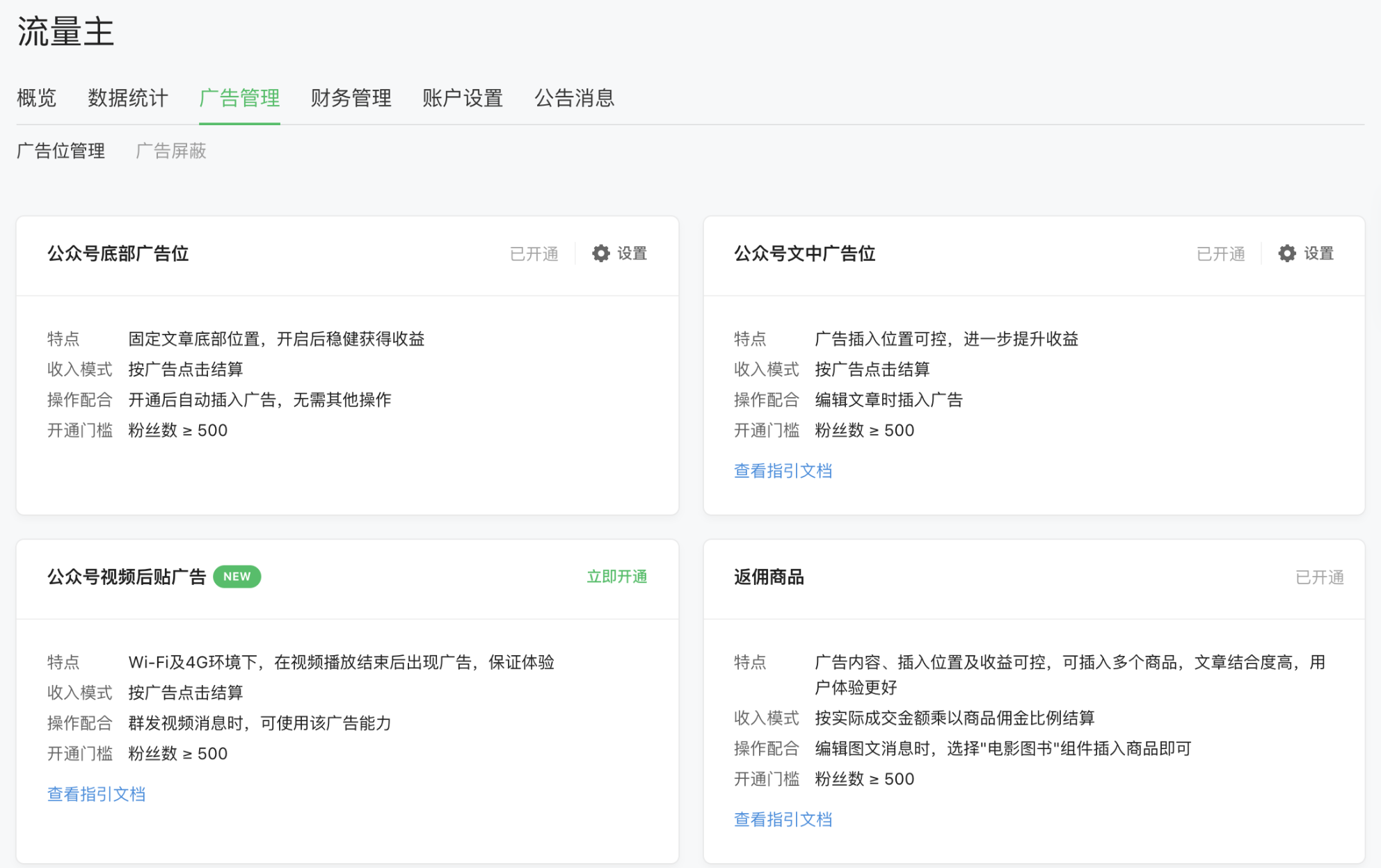
Task: Click the 流量主 page heading
Action: pyautogui.click(x=65, y=32)
